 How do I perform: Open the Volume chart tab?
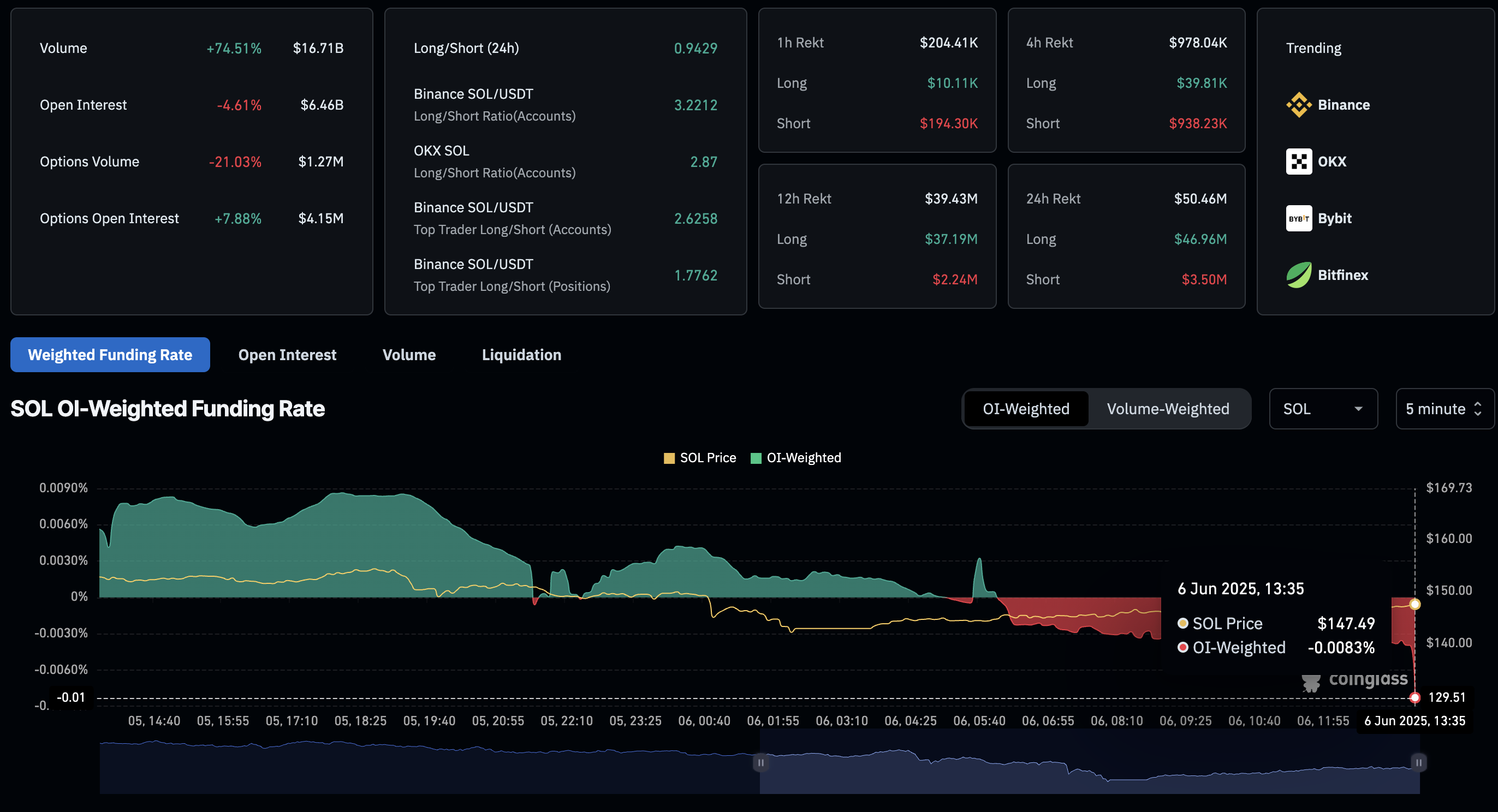coord(409,355)
